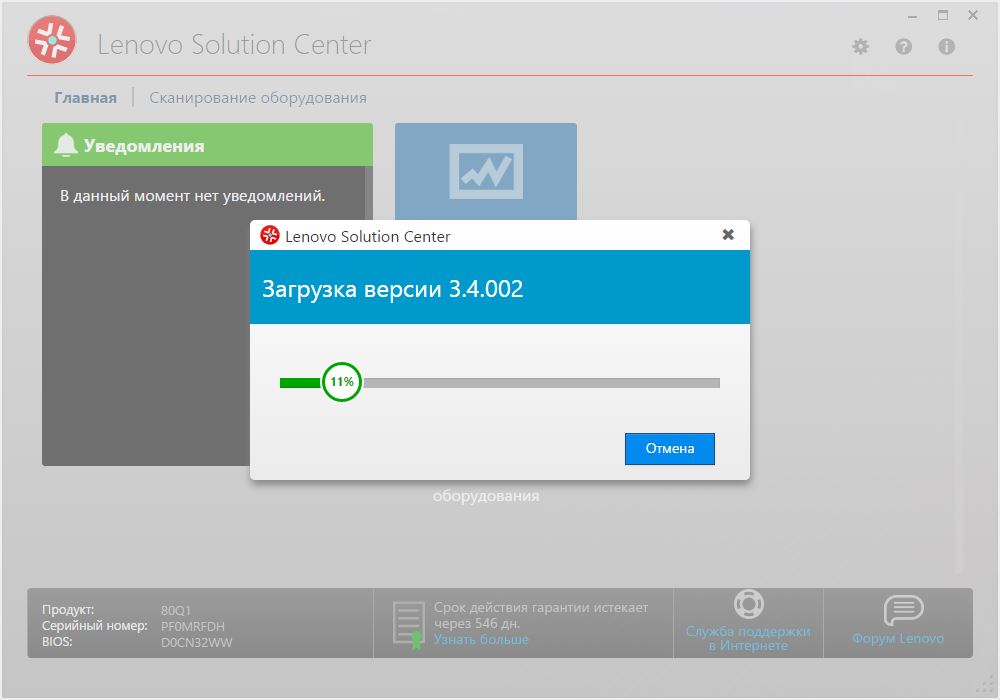Click the Уведомления panel header
Viewport: 1000px width, 700px height.
pos(207,145)
